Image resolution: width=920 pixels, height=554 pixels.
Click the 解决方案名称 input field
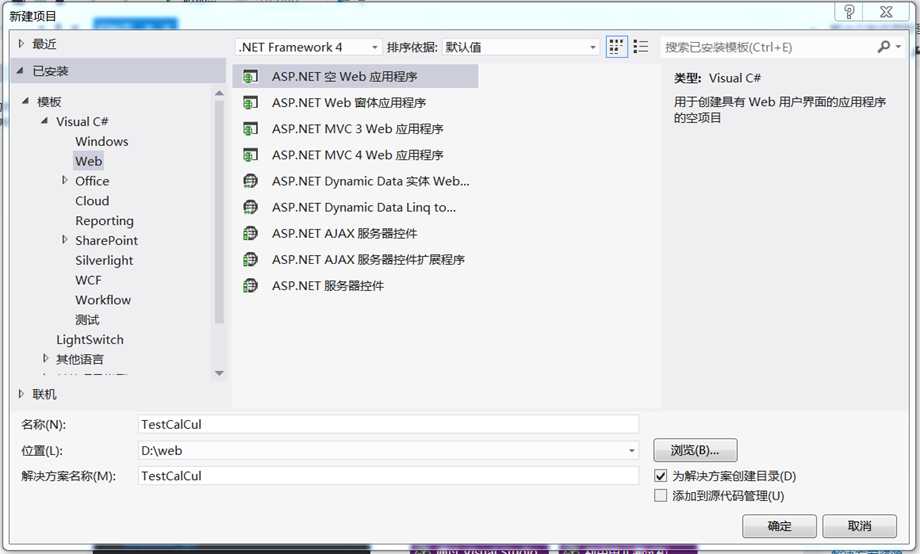(x=388, y=476)
